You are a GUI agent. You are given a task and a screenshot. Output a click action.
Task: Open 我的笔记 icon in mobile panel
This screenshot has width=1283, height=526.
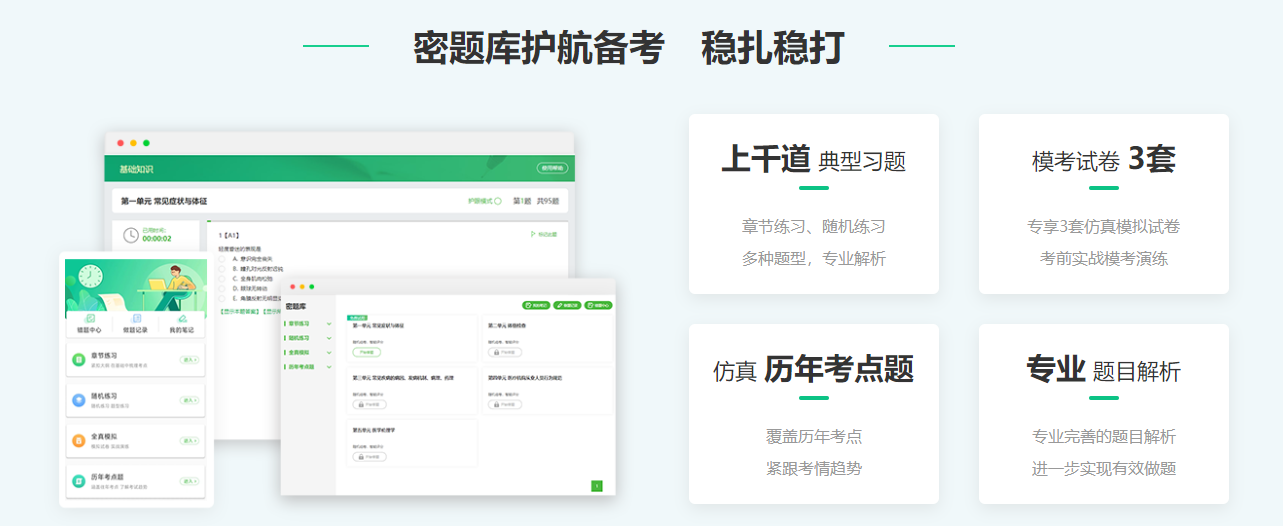point(182,320)
